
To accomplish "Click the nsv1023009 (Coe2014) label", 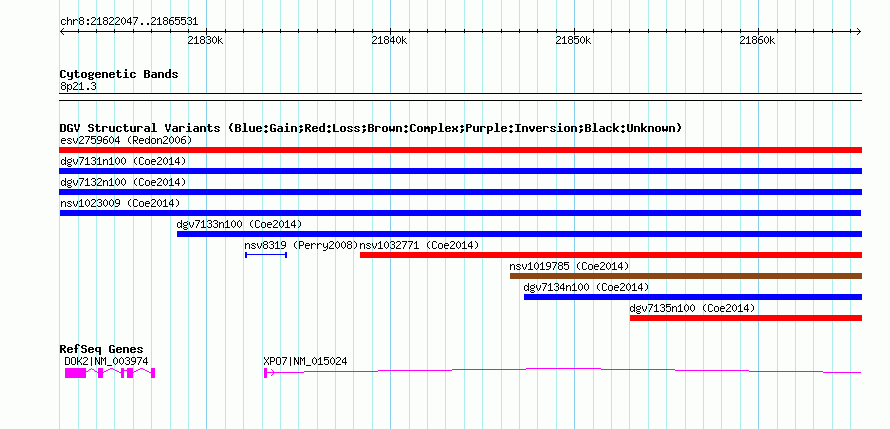I will (x=120, y=203).
